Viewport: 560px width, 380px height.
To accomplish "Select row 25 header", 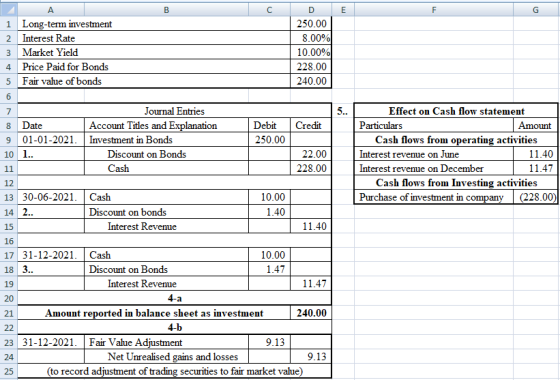I will pyautogui.click(x=9, y=371).
